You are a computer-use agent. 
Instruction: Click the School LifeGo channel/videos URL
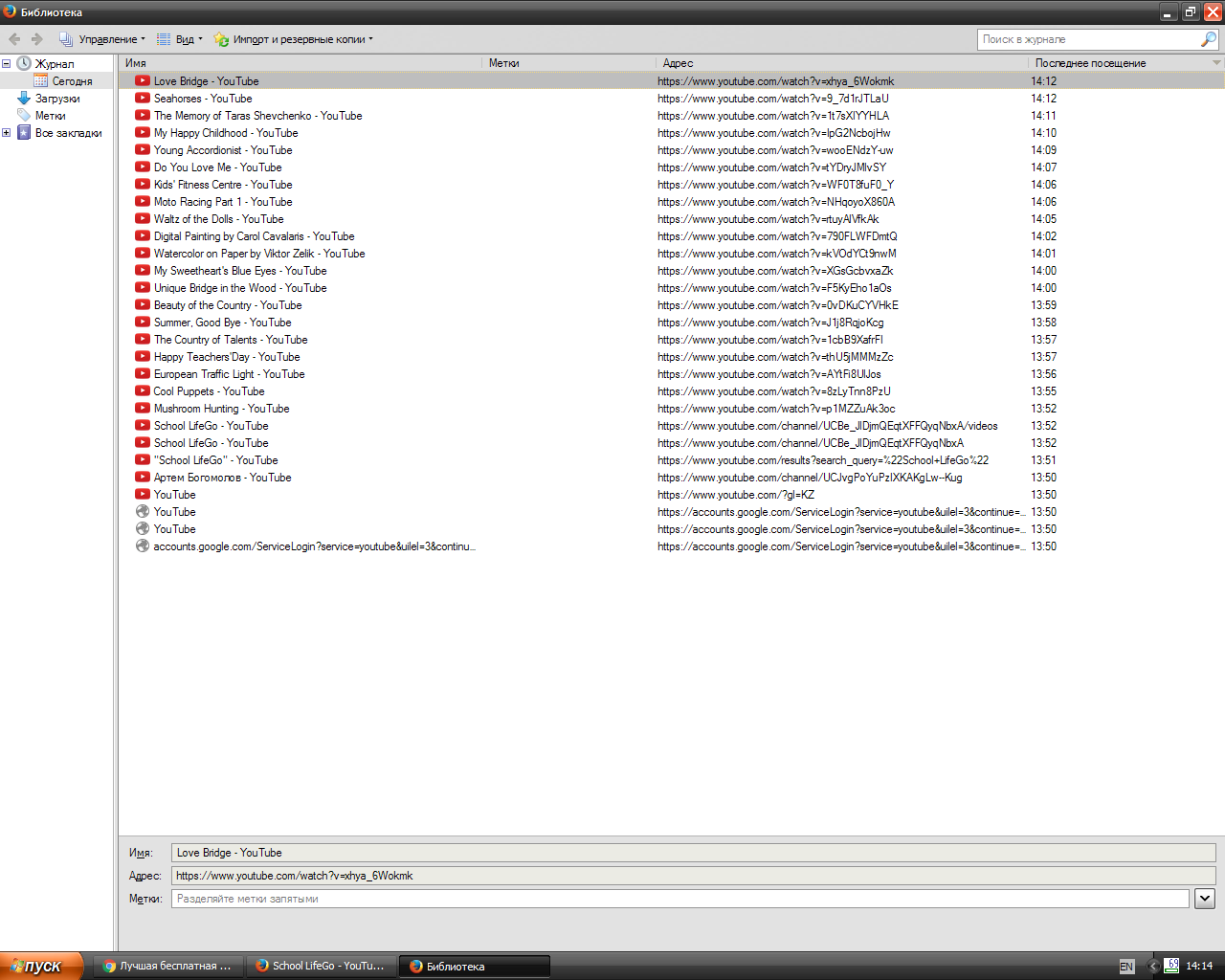click(x=828, y=426)
